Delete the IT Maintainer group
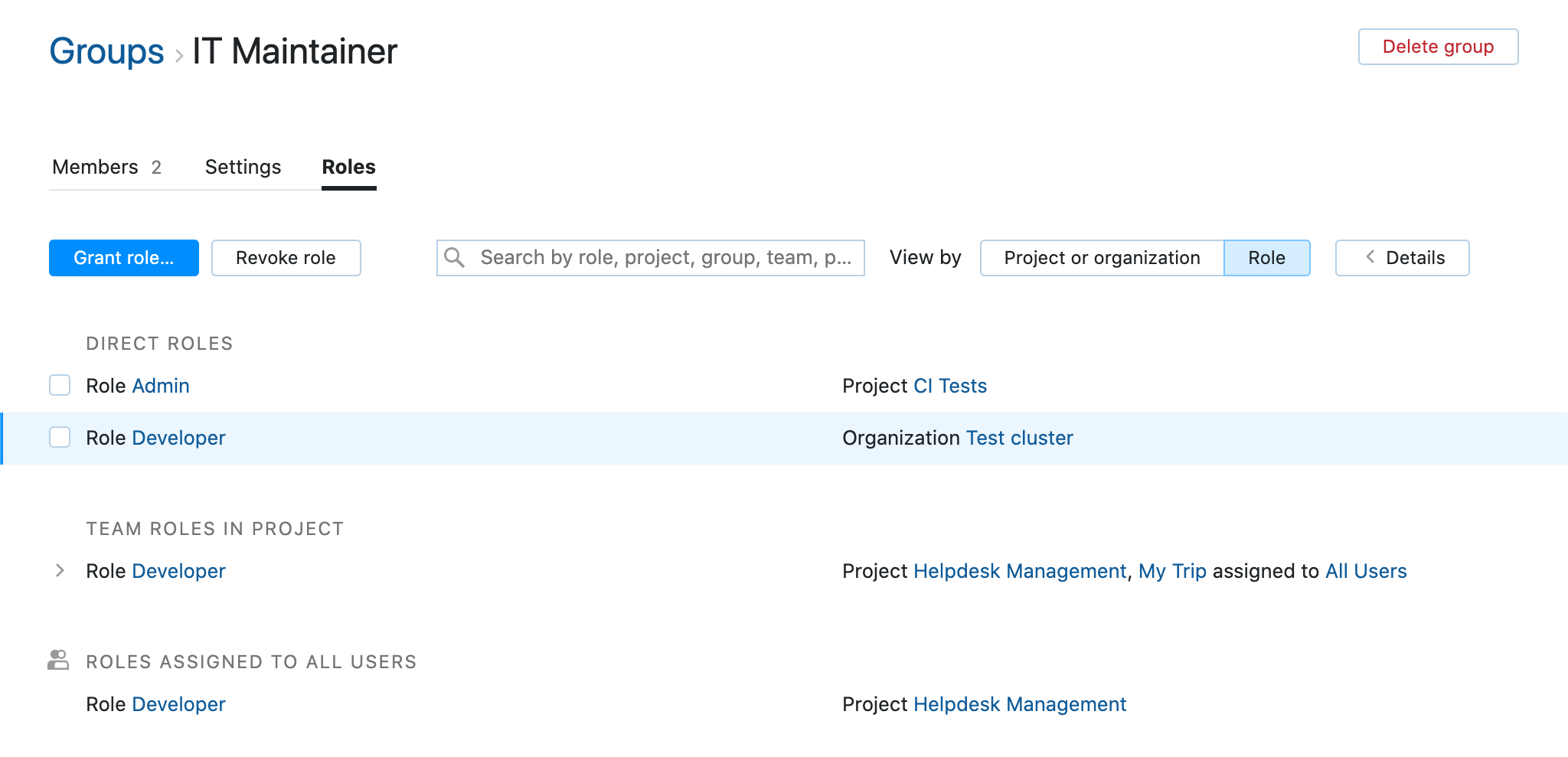 click(1437, 47)
